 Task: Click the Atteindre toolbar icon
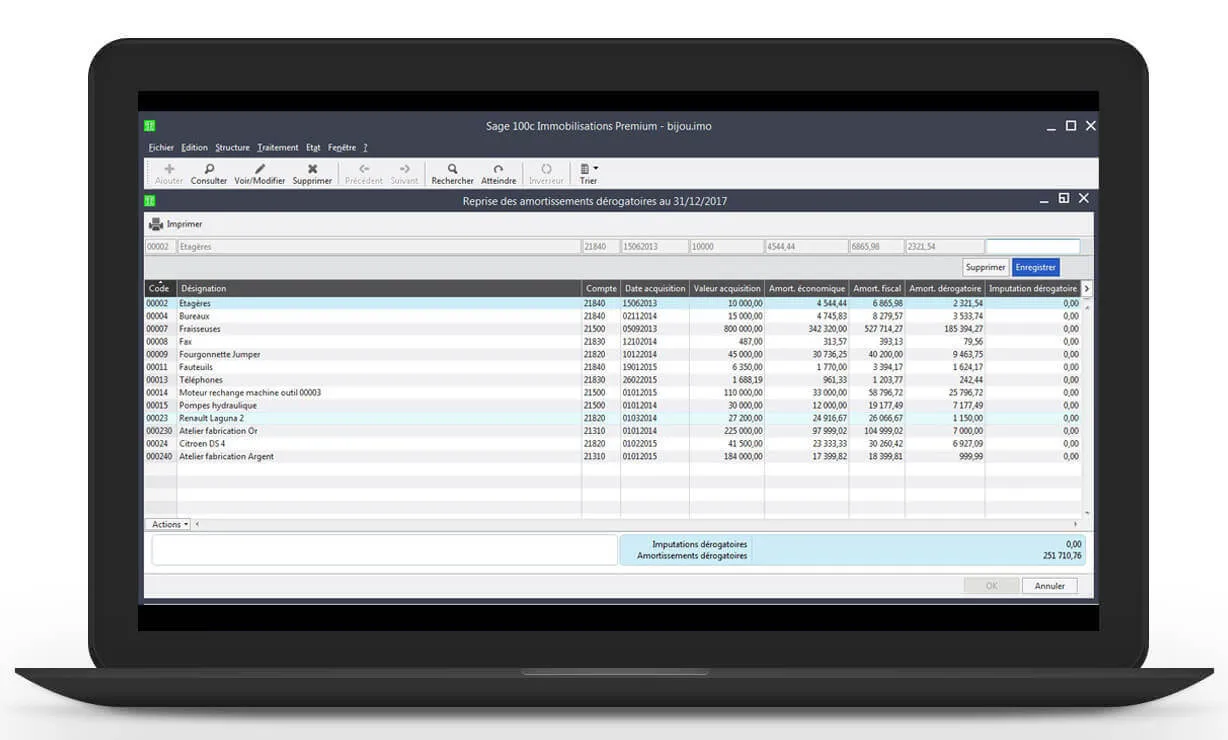[498, 170]
